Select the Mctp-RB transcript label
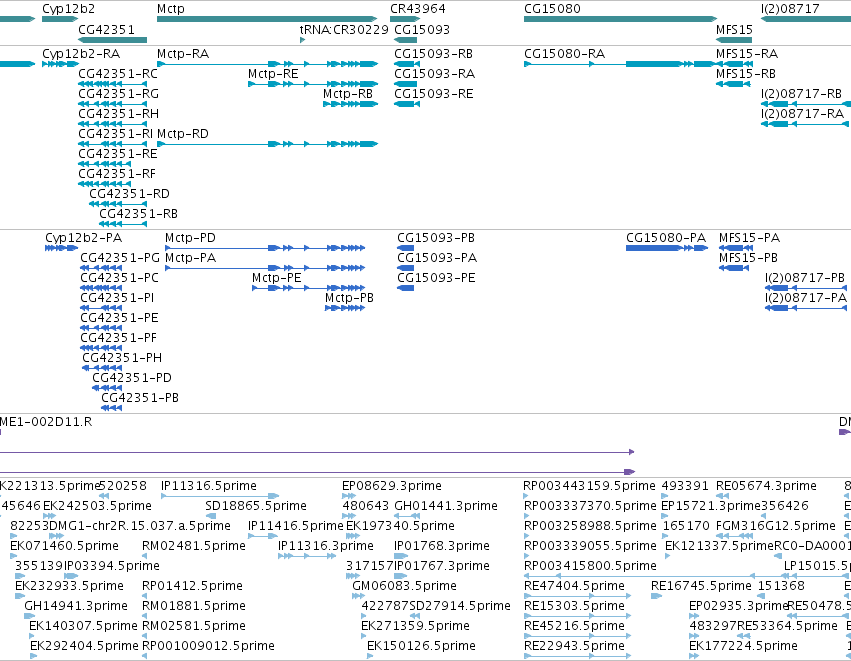This screenshot has width=851, height=661. pos(348,94)
